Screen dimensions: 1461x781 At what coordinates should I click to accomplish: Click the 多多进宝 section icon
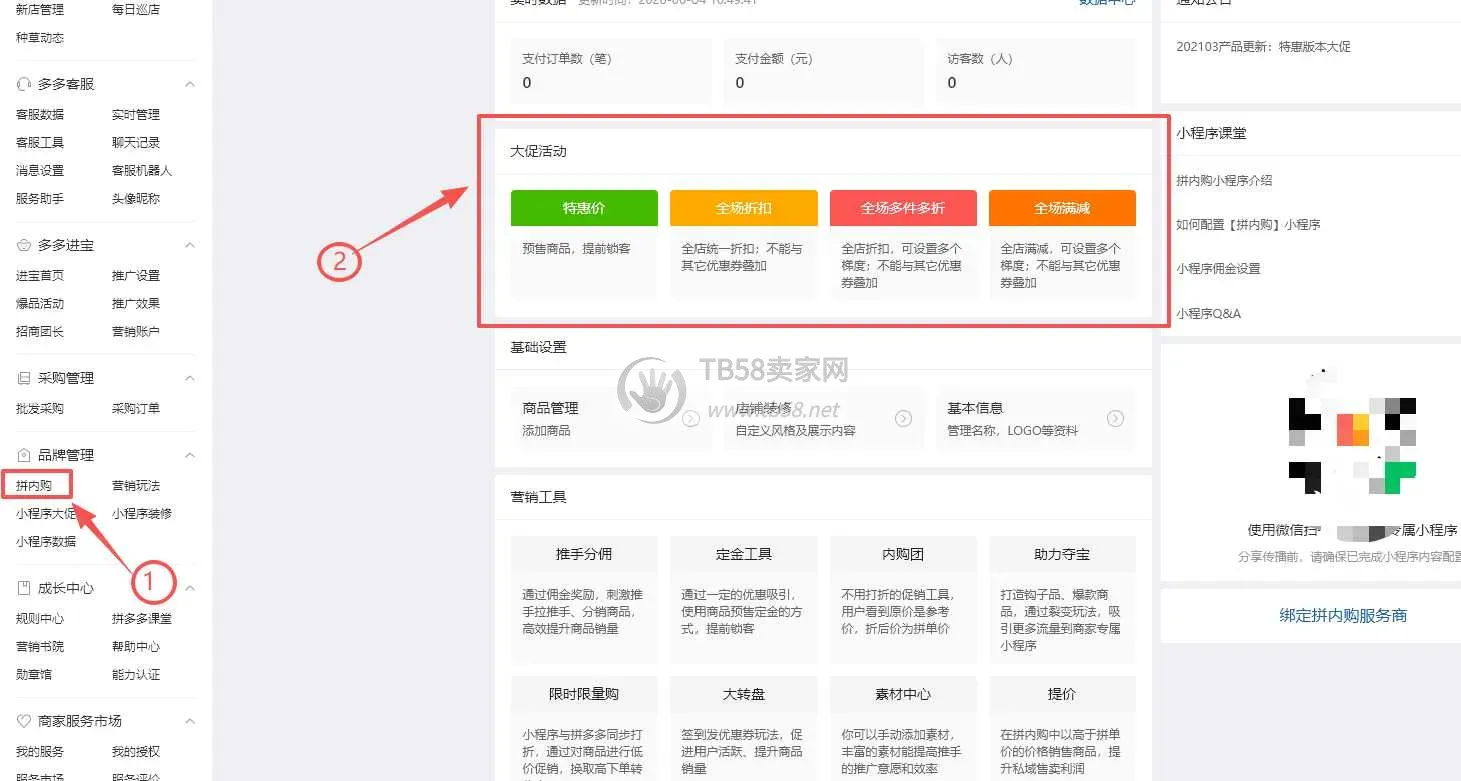pyautogui.click(x=24, y=245)
